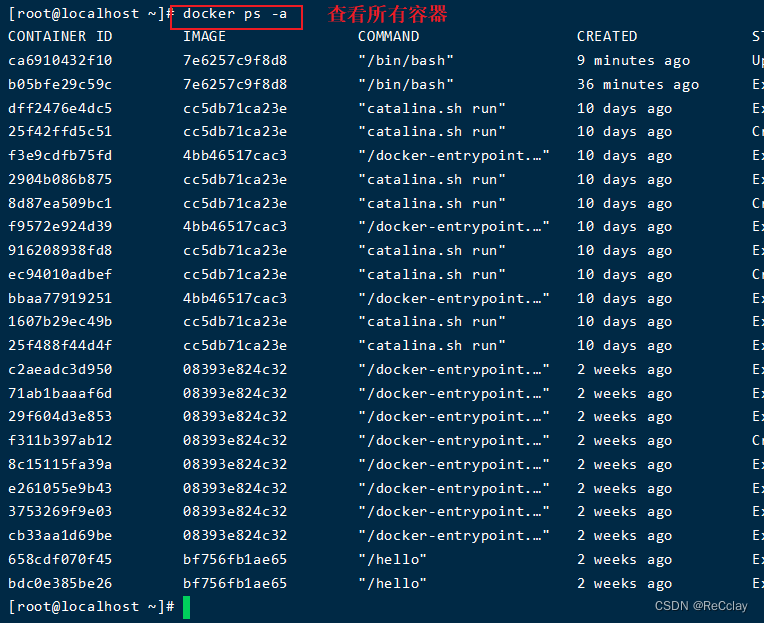Click image ID bf756fb1ae65 in 658cdf070f45 row
The height and width of the screenshot is (623, 764).
[235, 559]
